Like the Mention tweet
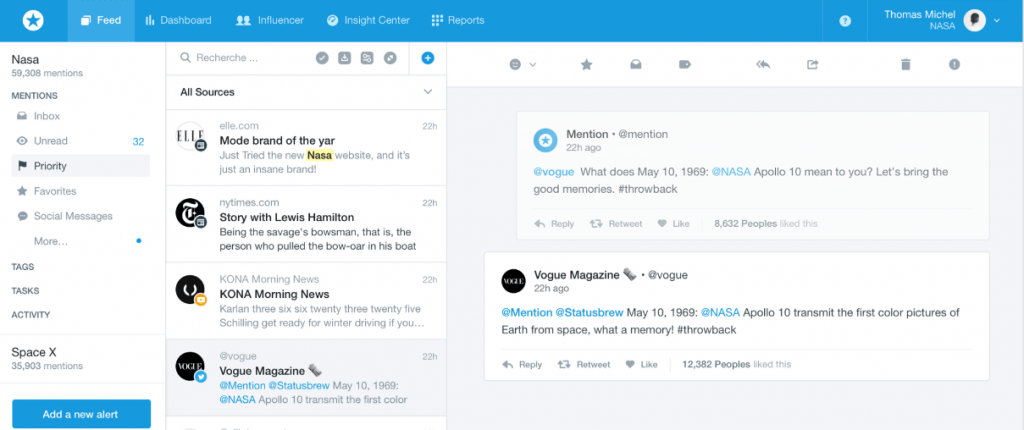1024x430 pixels. point(673,224)
